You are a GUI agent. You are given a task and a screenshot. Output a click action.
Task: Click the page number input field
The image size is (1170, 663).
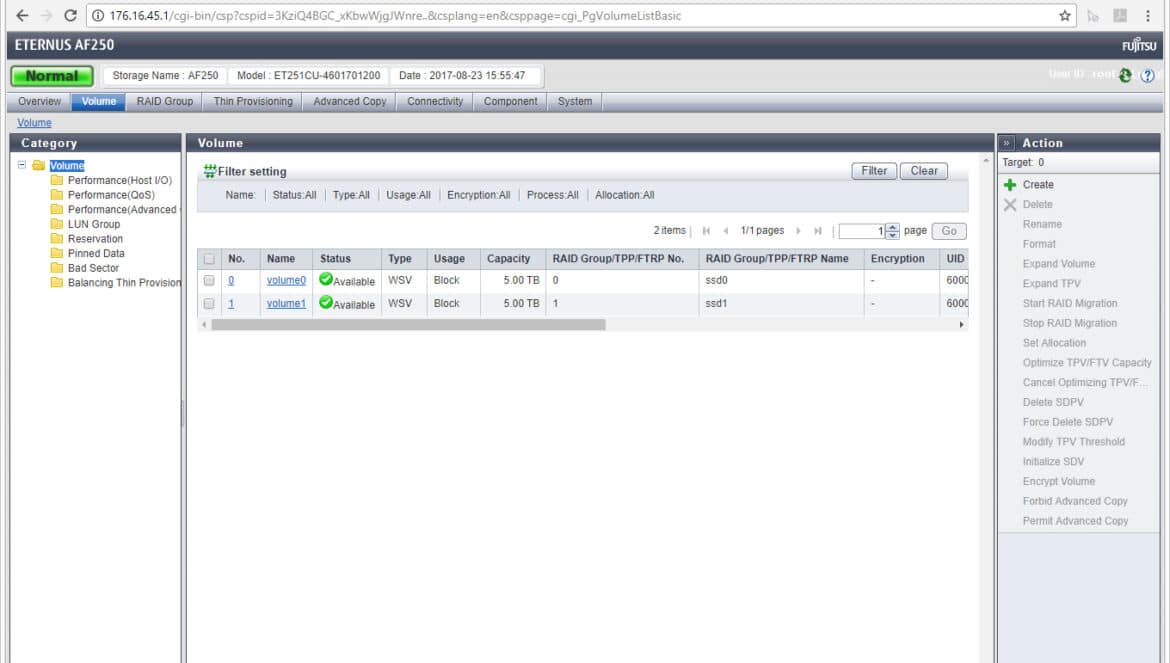point(862,231)
